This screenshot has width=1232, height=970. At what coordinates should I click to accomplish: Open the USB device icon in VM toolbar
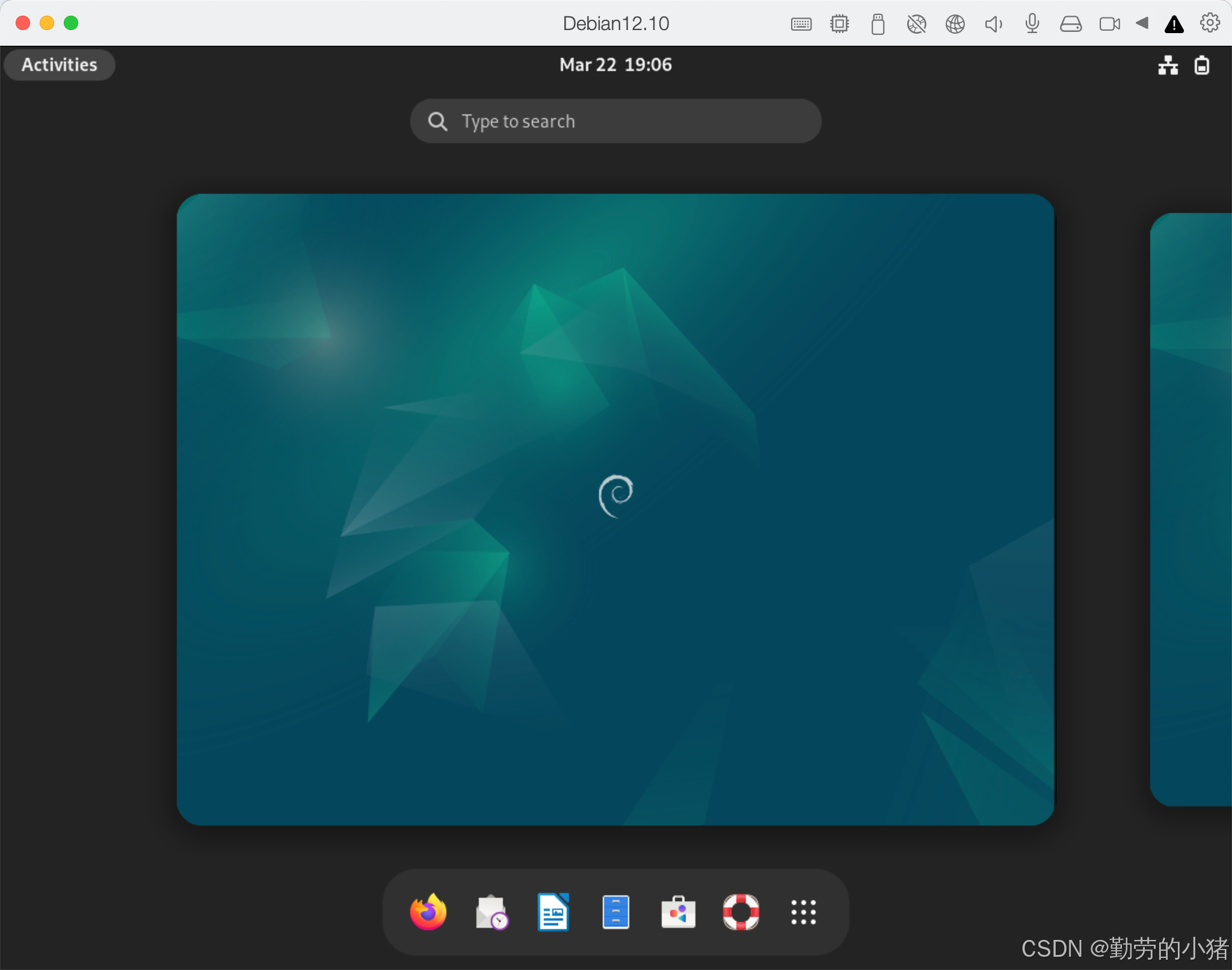coord(878,24)
